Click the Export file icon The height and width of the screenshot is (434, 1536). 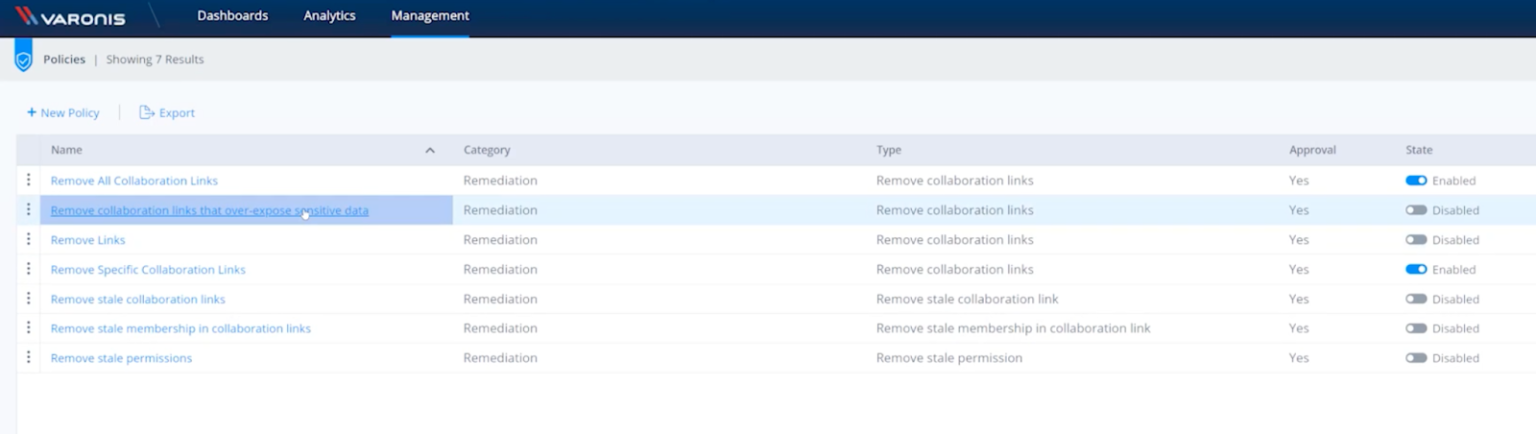pos(147,113)
